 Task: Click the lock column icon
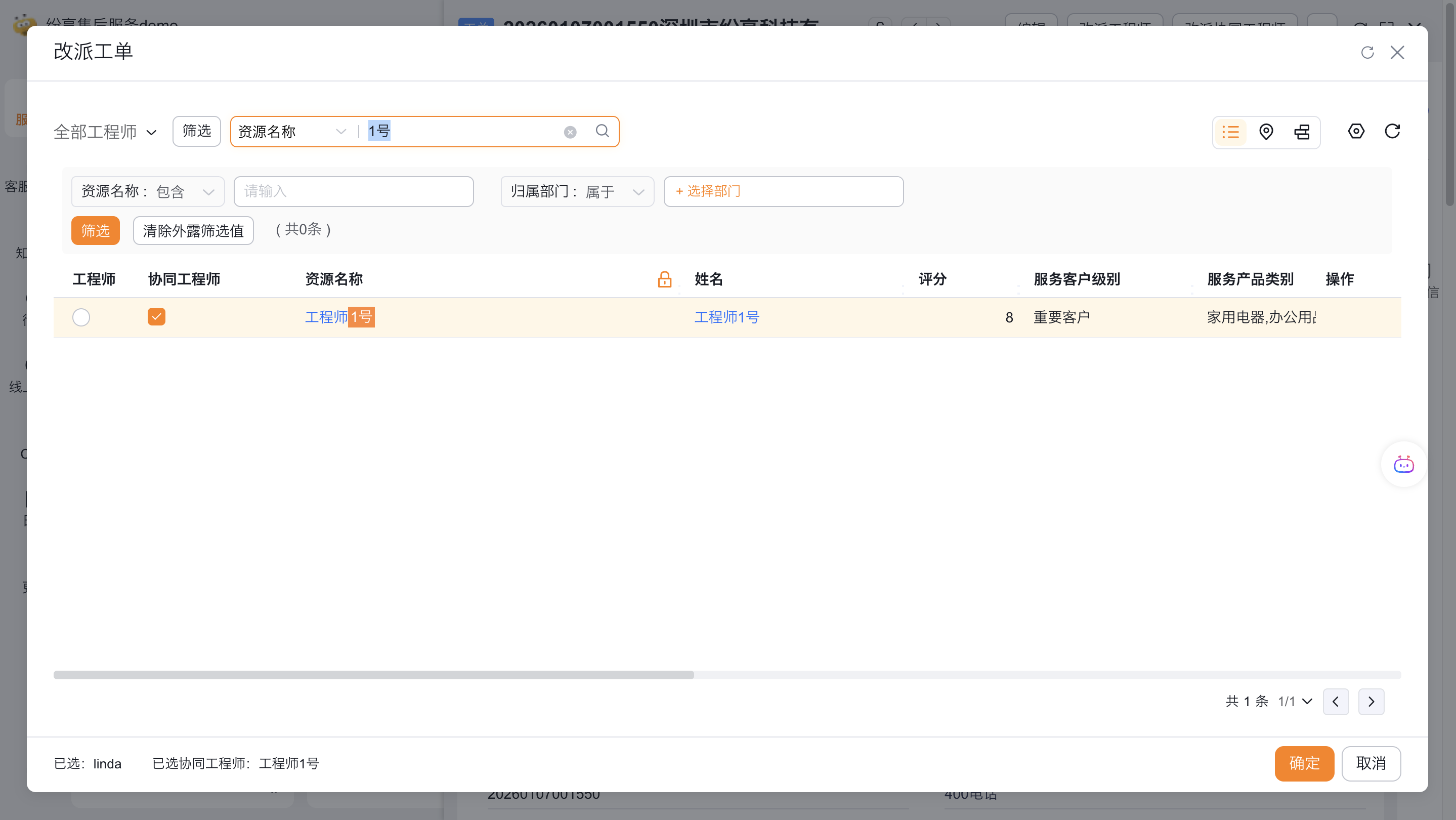[x=665, y=279]
